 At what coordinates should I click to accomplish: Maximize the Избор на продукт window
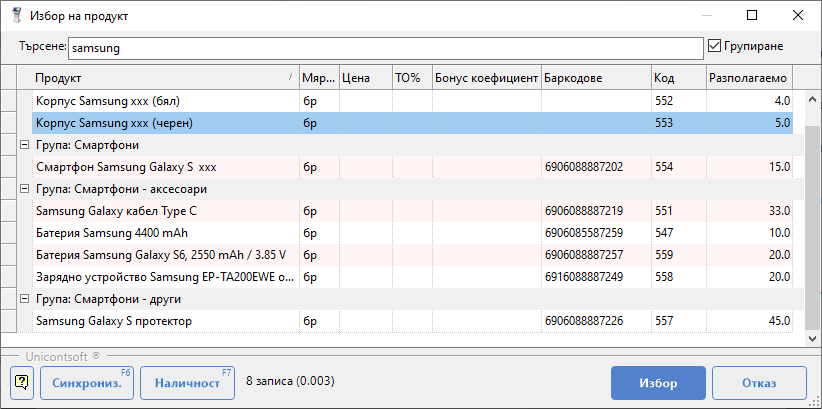click(x=751, y=16)
